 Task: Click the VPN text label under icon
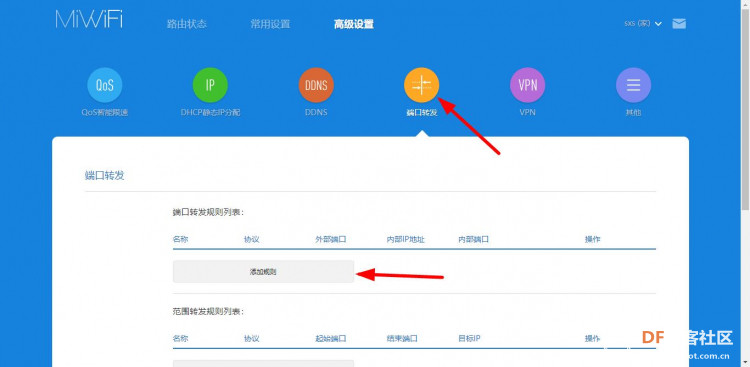click(x=527, y=113)
